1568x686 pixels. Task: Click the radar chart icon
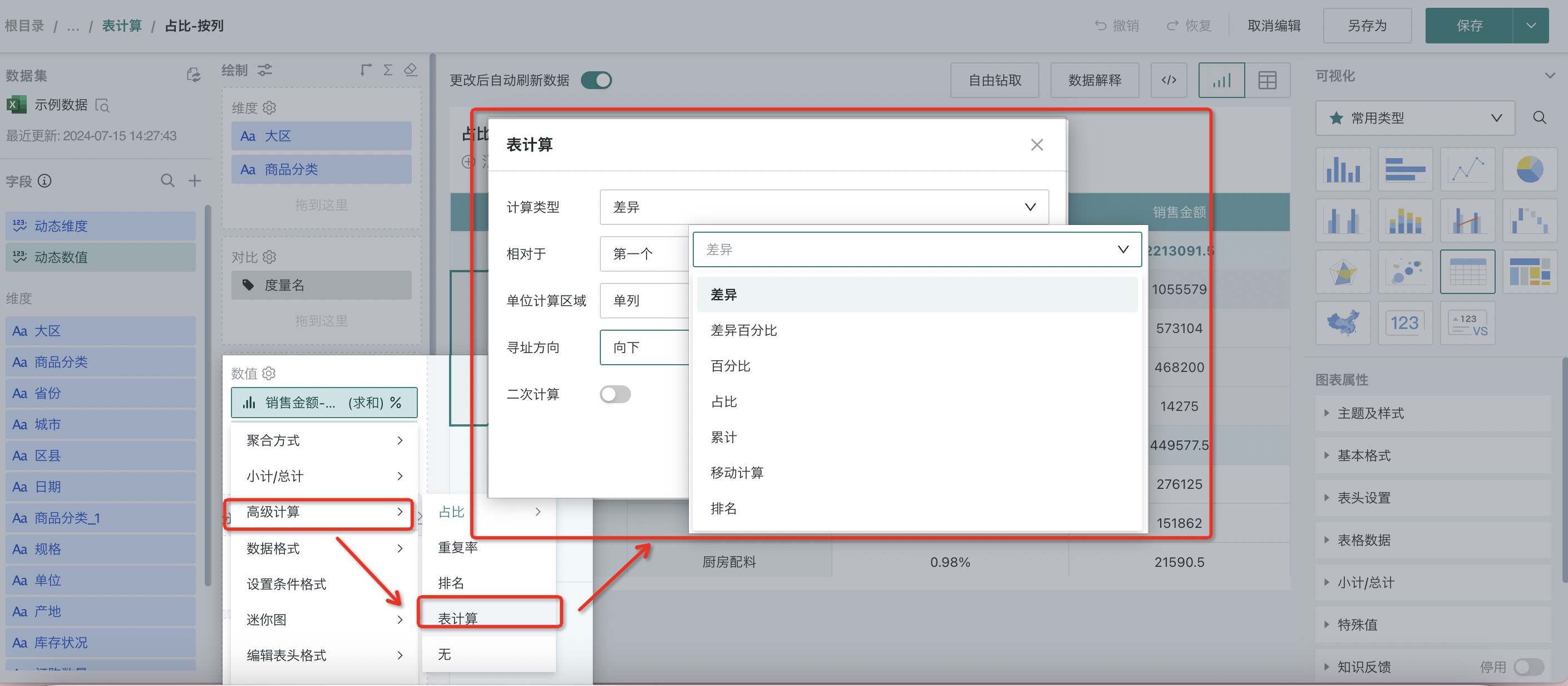[x=1342, y=272]
